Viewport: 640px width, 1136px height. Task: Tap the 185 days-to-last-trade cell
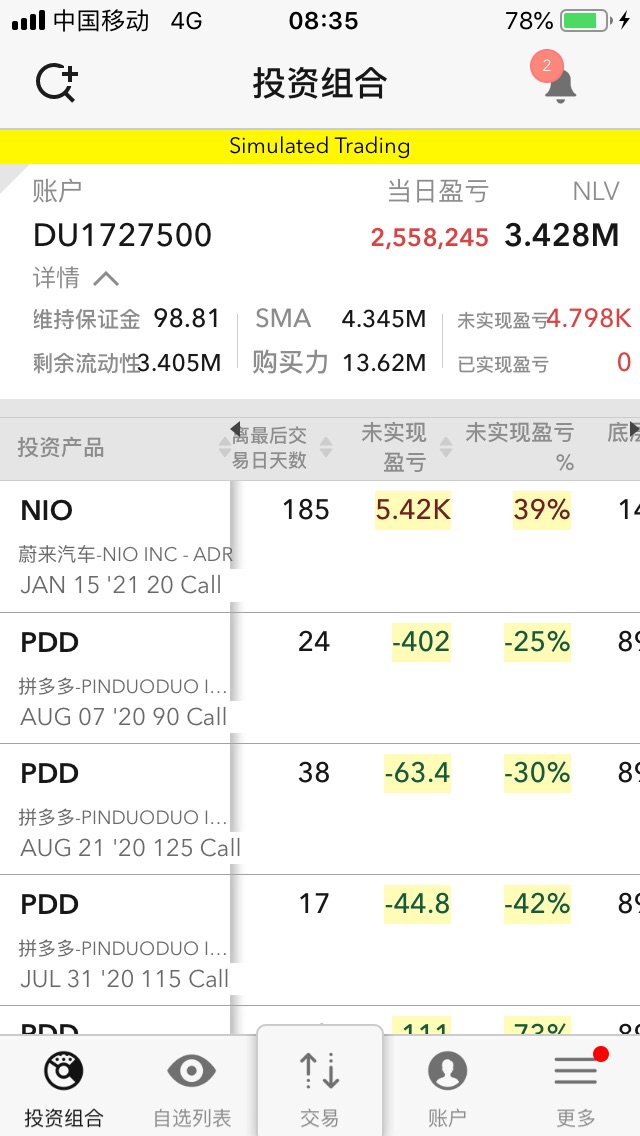point(306,510)
